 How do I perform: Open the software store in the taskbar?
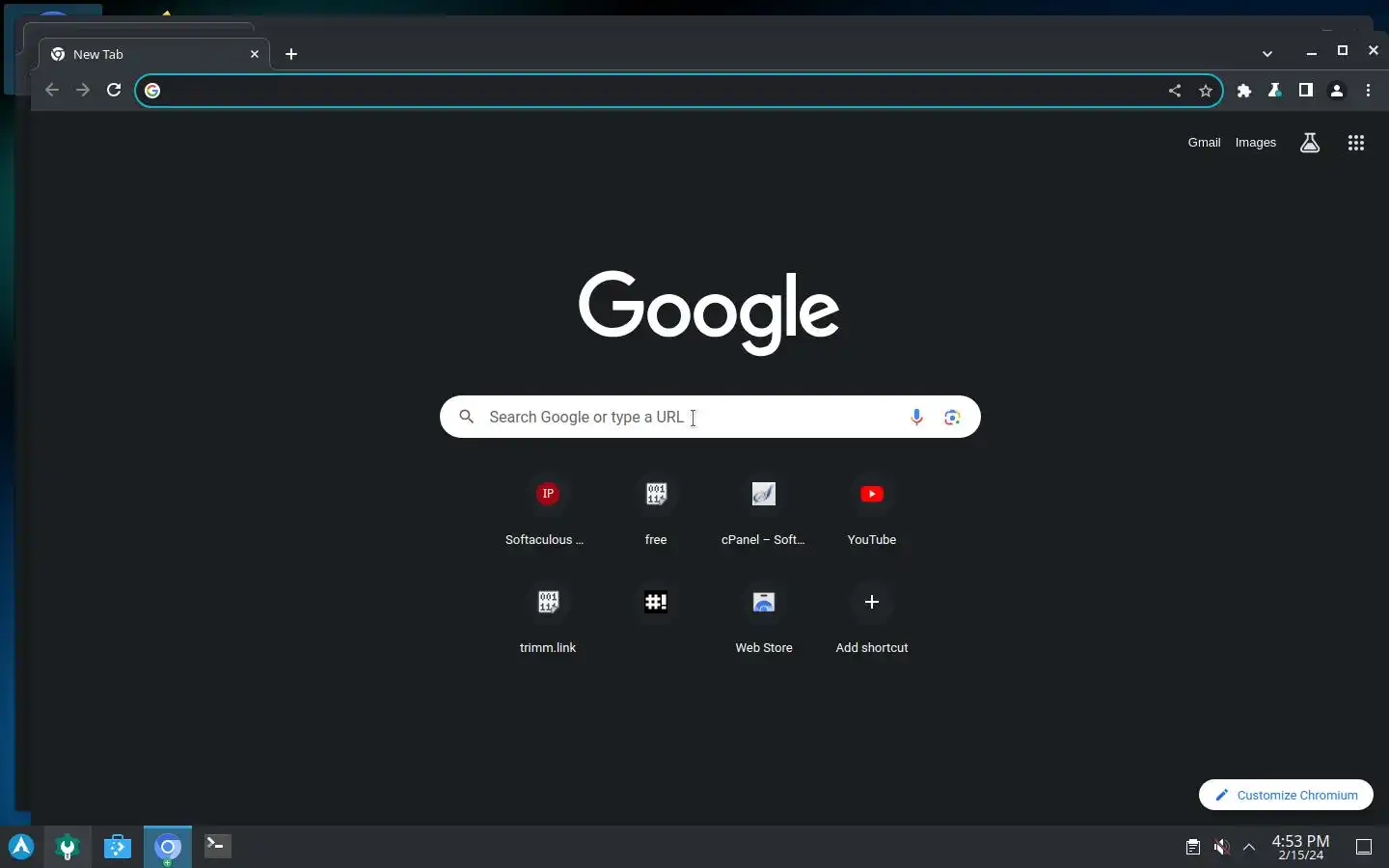118,847
